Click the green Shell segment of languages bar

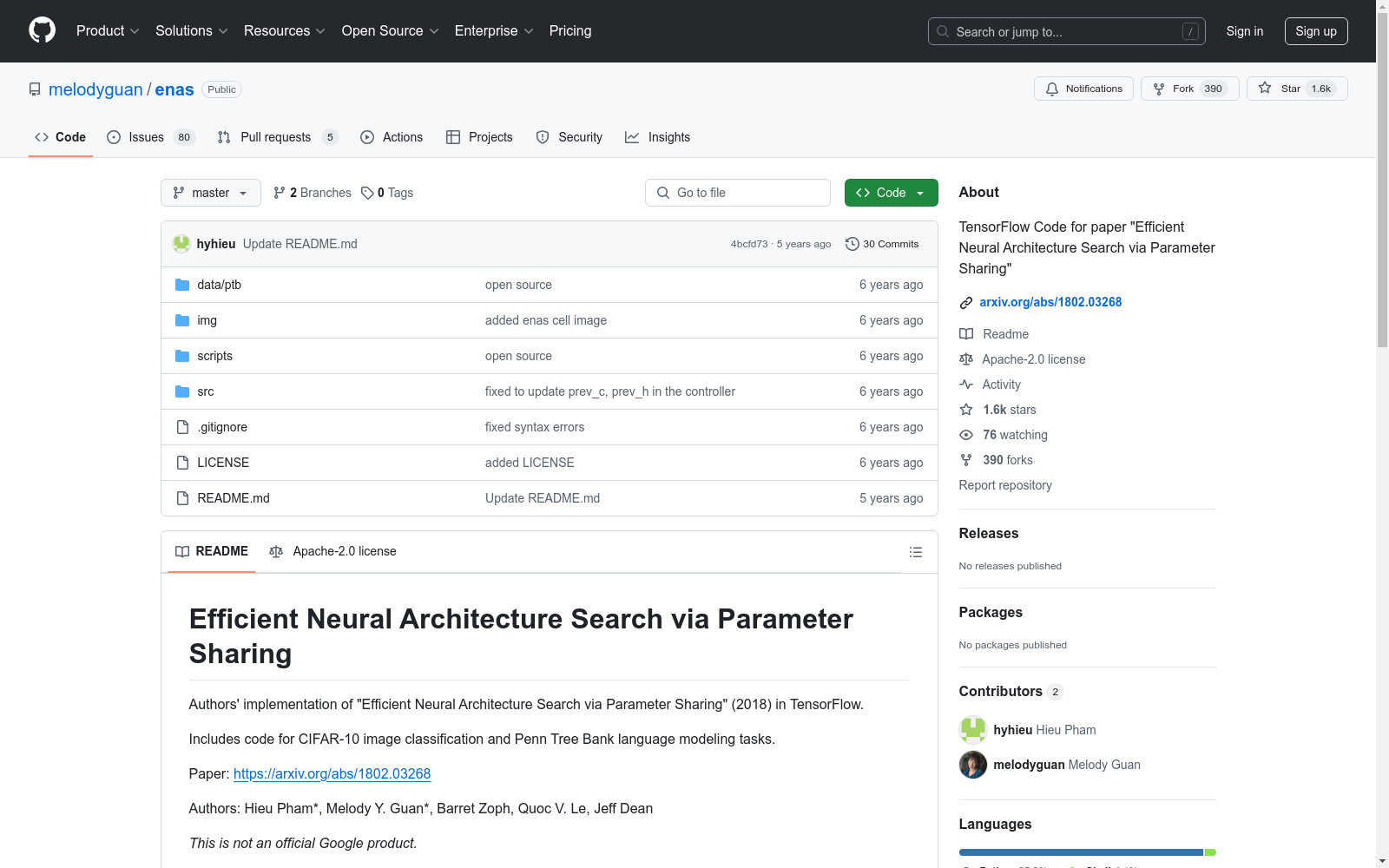(1210, 852)
